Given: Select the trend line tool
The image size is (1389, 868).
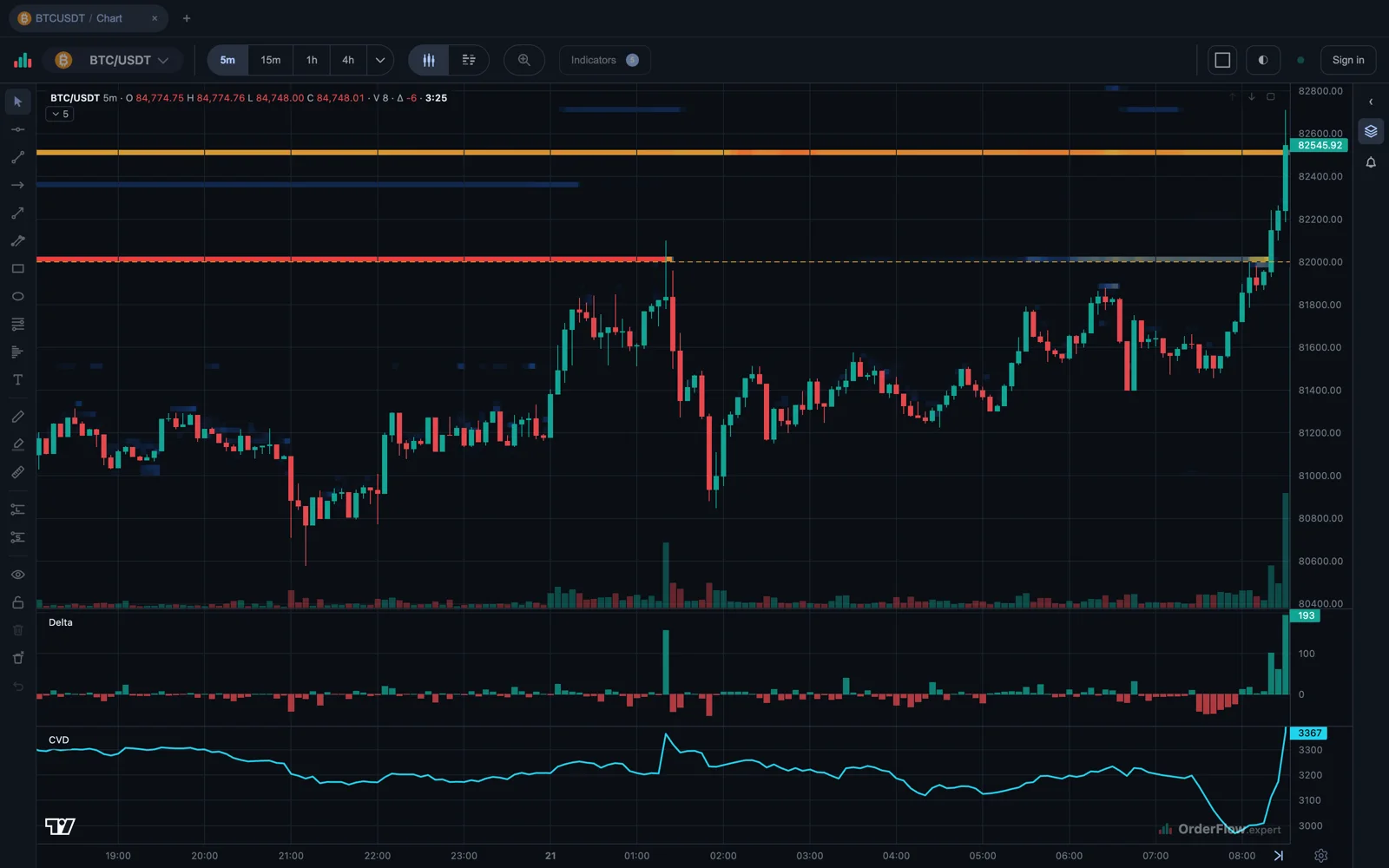Looking at the screenshot, I should [x=17, y=157].
